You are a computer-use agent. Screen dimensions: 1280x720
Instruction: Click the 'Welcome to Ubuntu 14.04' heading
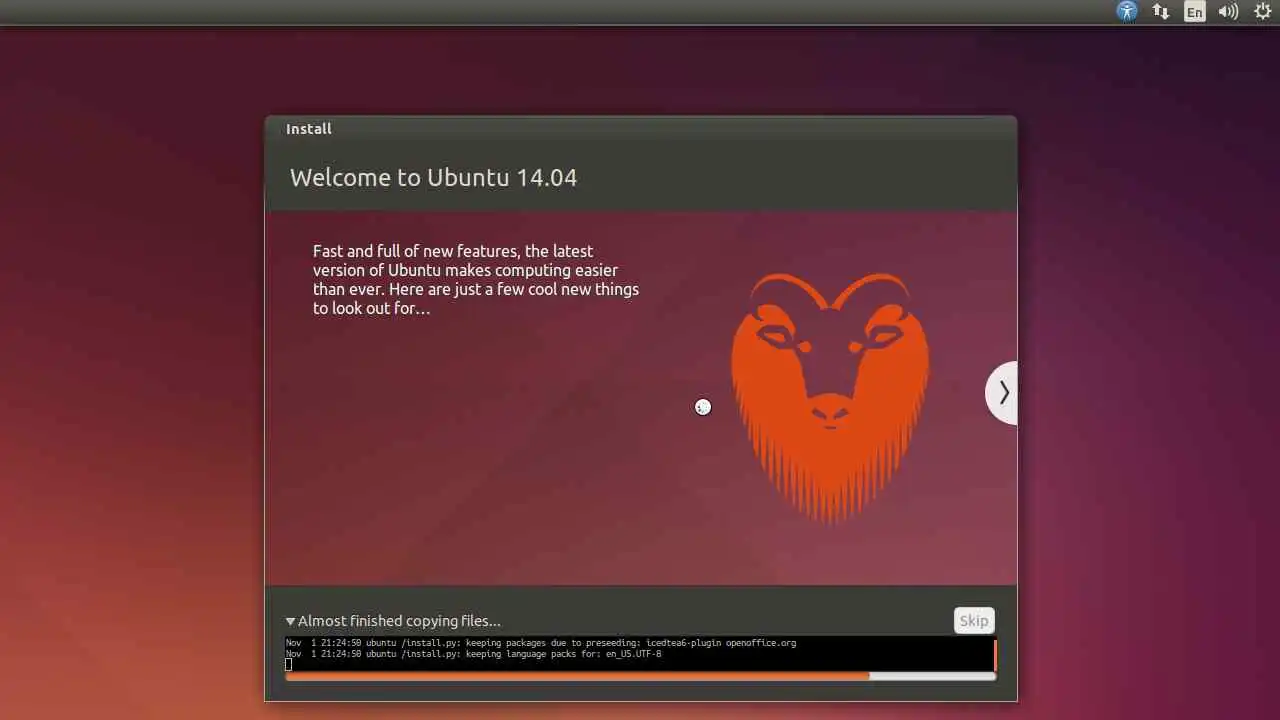[433, 177]
